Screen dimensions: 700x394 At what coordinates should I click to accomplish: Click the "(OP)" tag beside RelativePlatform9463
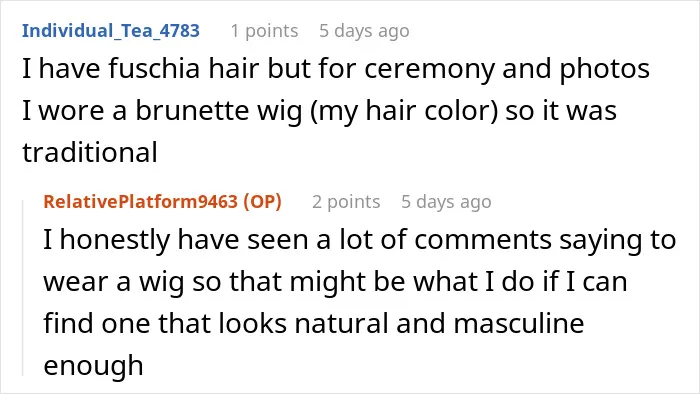[262, 202]
